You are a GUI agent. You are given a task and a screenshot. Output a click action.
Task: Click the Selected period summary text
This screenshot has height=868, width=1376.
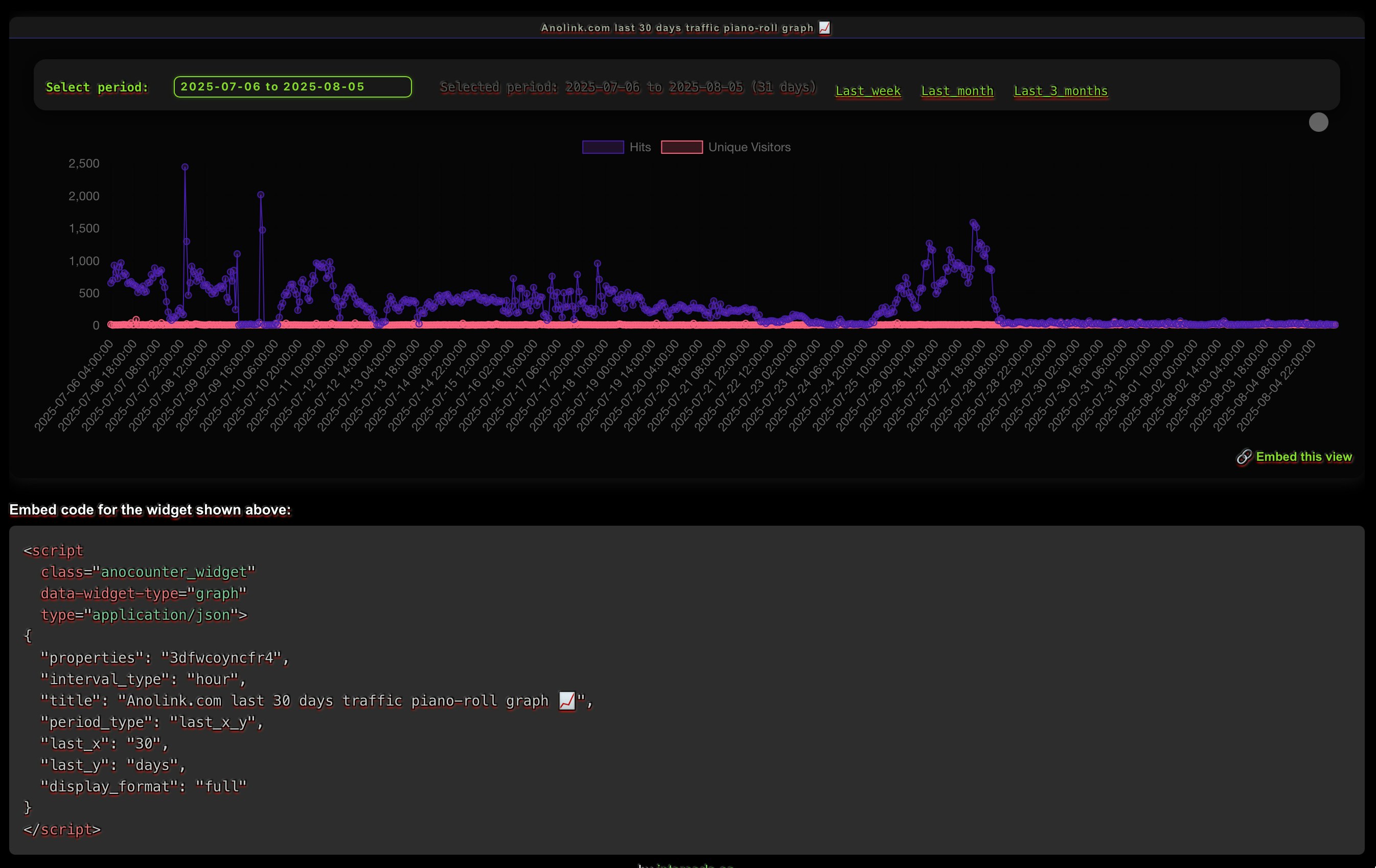[628, 87]
